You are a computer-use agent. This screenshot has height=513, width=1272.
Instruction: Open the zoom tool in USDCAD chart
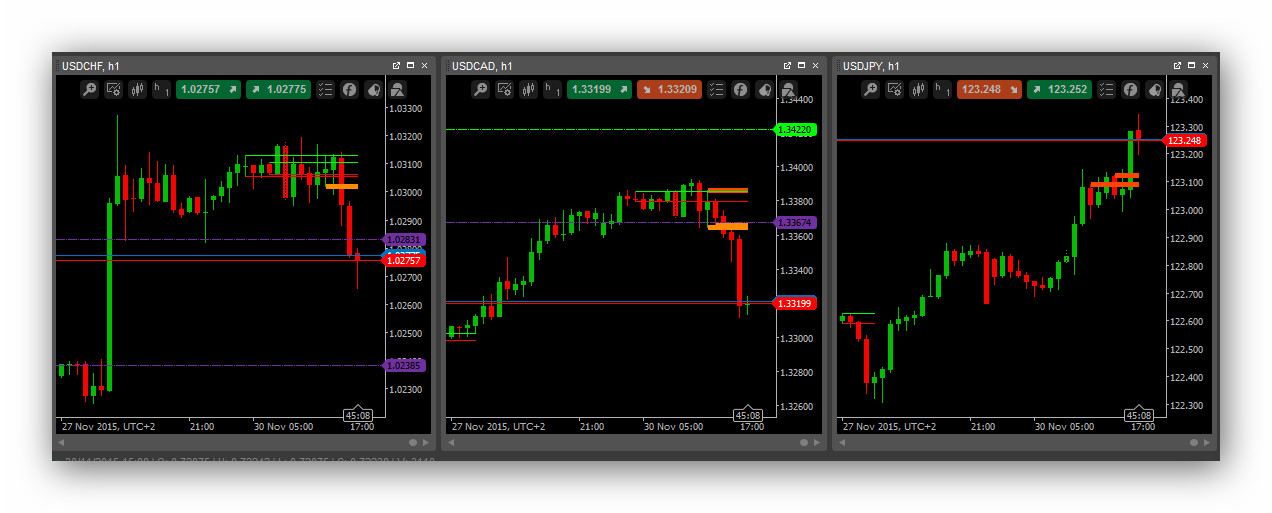pyautogui.click(x=480, y=89)
